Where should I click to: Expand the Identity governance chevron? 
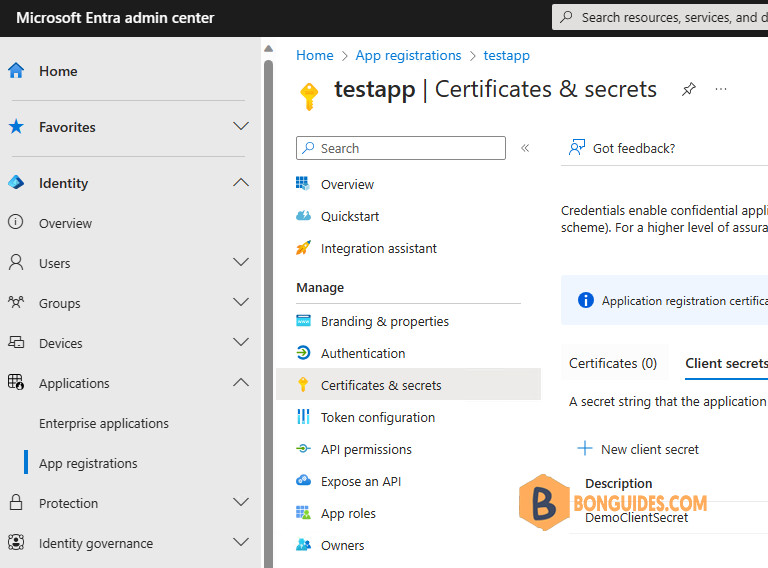click(x=241, y=542)
